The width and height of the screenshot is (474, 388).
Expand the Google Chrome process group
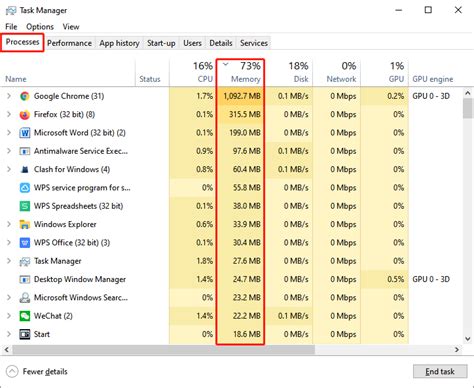point(9,96)
